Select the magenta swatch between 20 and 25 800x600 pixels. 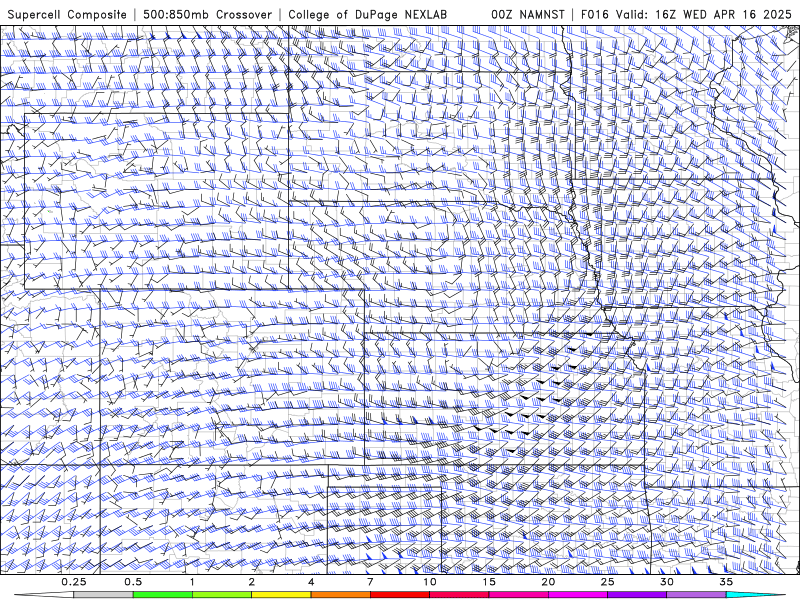coord(578,595)
